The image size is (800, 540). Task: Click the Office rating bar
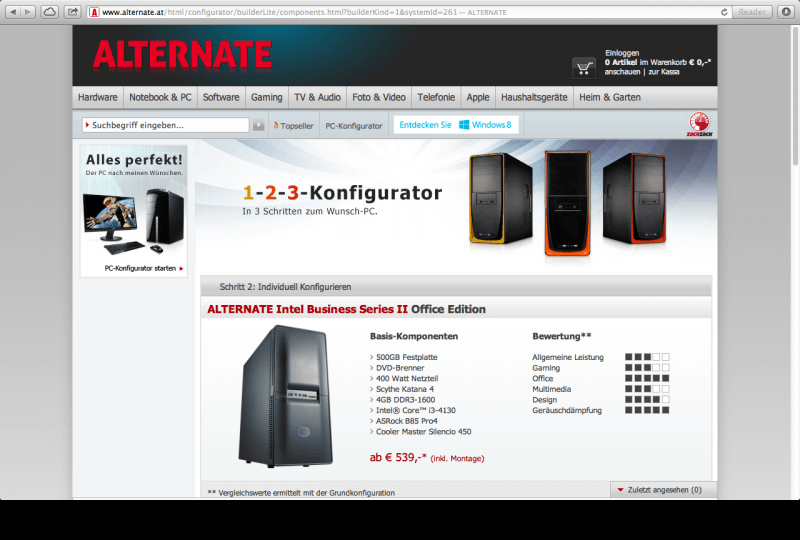click(x=647, y=378)
